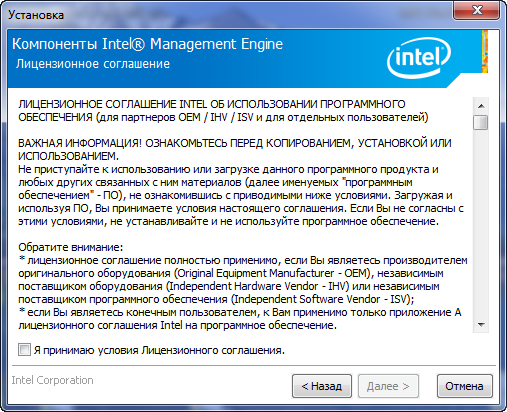
Task: Click the label 'Я принимаю условия Лицензионного соглашения'
Action: [x=159, y=350]
